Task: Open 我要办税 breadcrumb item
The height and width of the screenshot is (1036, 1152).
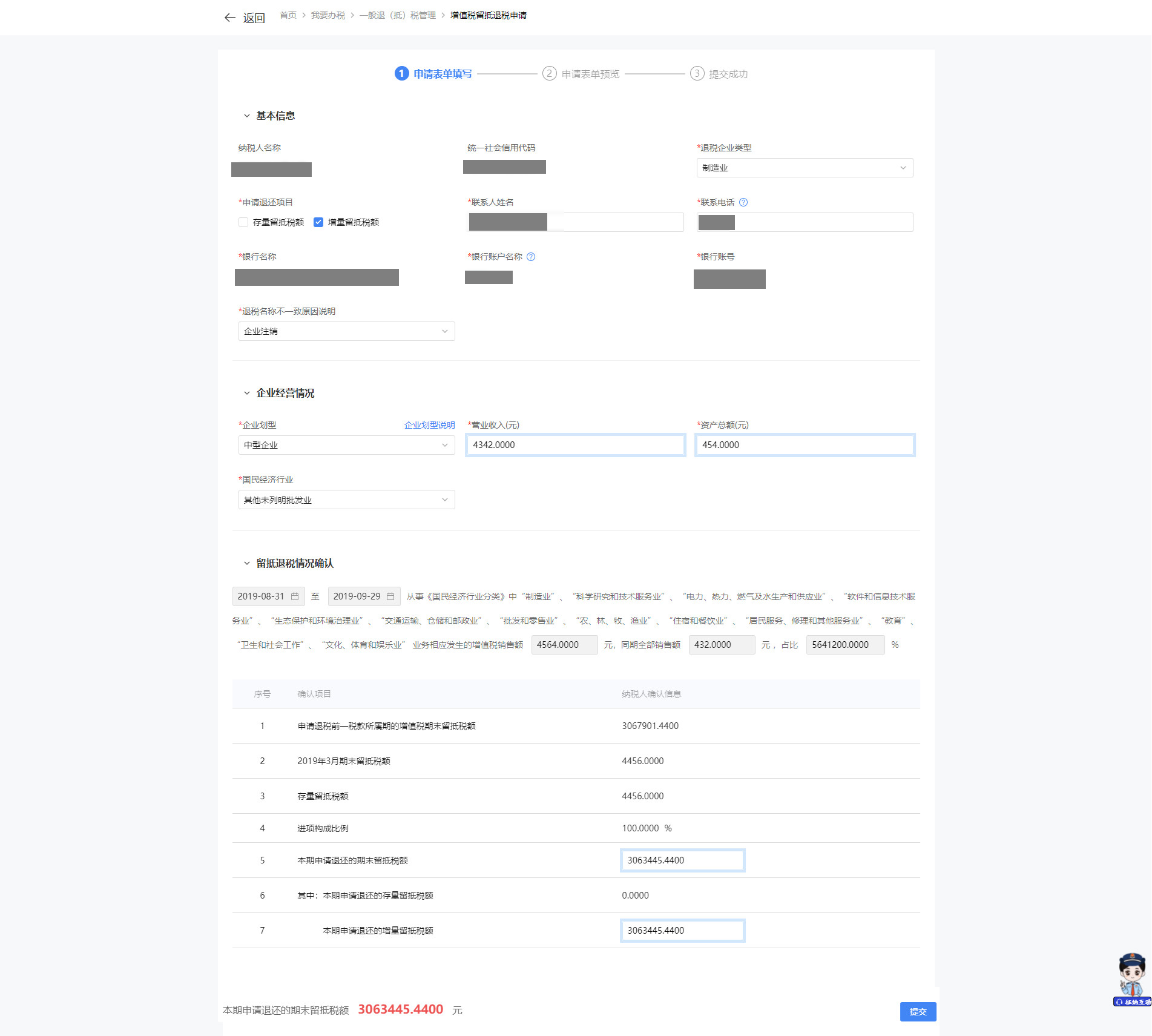Action: [x=327, y=15]
